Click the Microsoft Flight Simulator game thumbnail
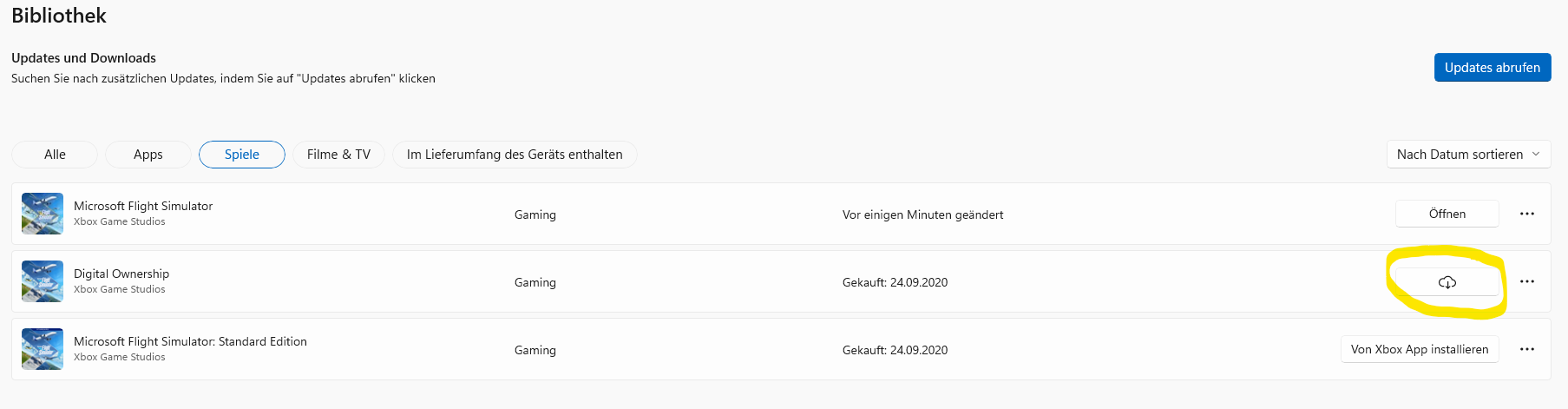The image size is (1568, 409). click(x=43, y=214)
